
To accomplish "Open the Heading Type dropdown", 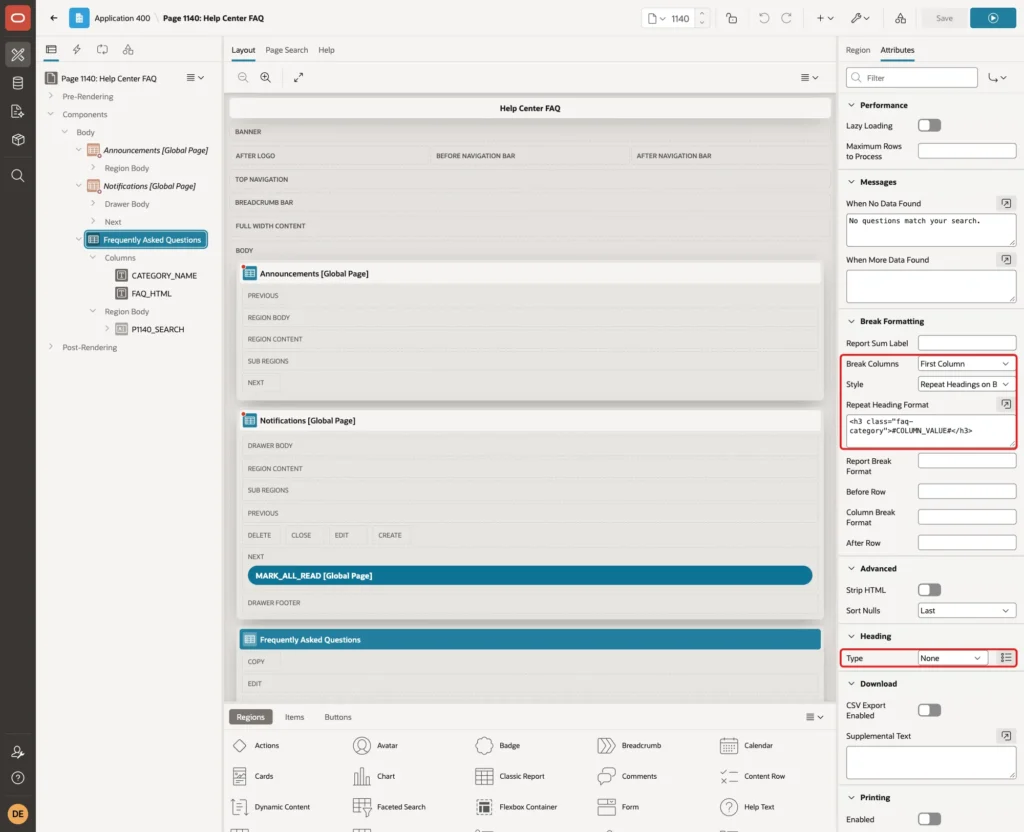I will 952,658.
